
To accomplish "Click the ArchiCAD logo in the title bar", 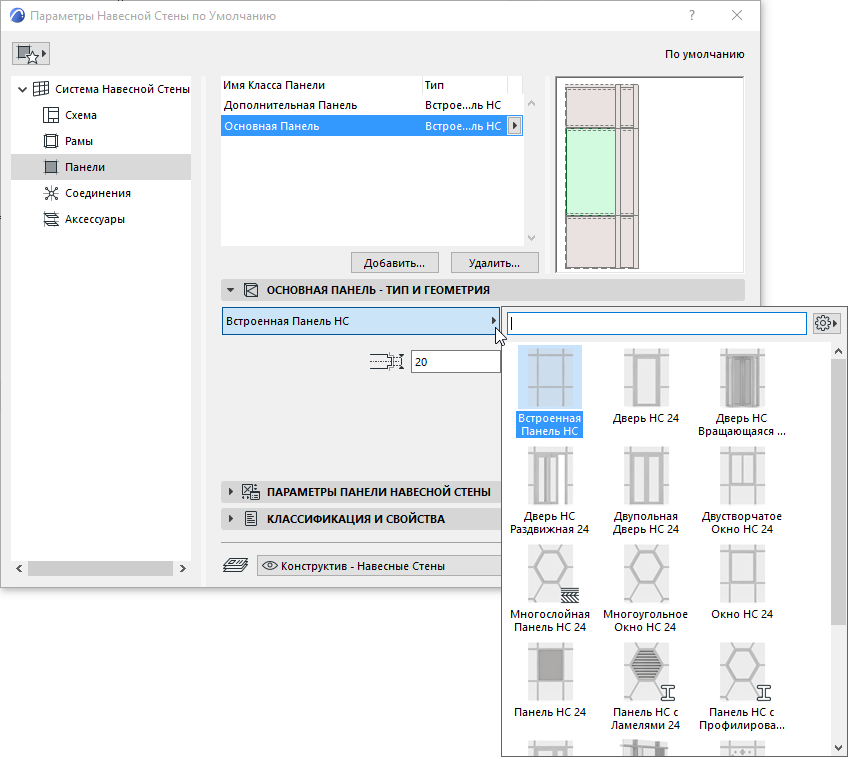I will 17,15.
